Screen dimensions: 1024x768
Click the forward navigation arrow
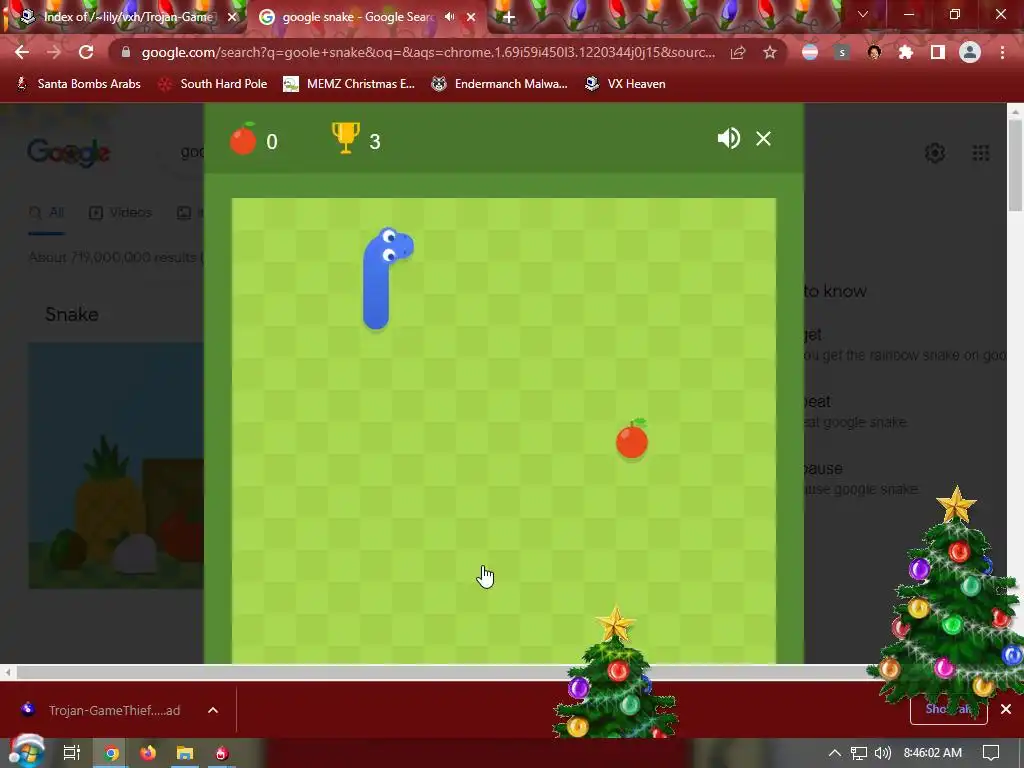[54, 52]
